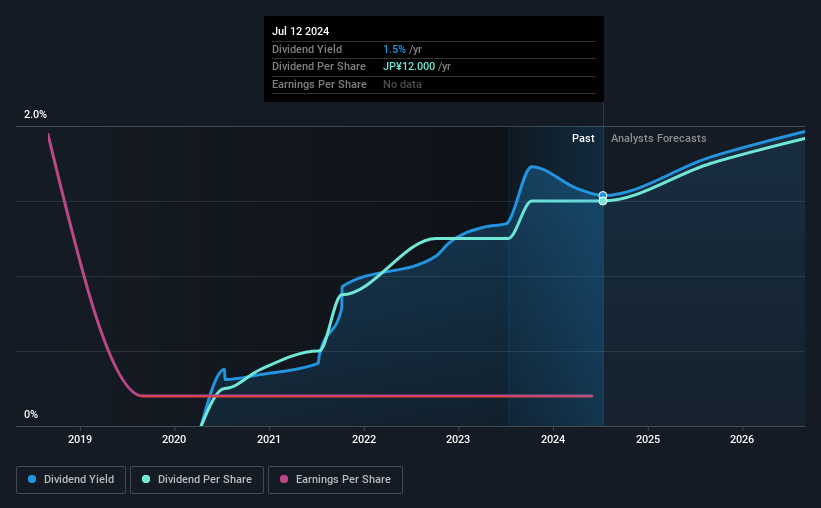Viewport: 821px width, 508px height.
Task: Select the 2022 x-axis label
Action: pos(364,439)
